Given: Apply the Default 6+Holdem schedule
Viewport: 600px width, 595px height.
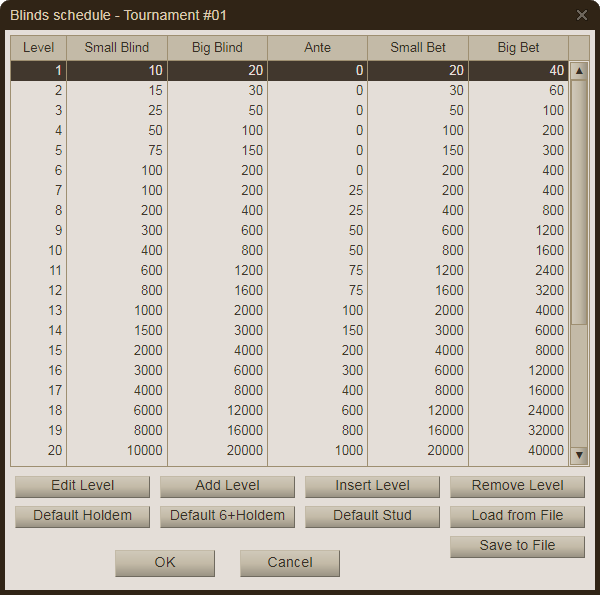Looking at the screenshot, I should (227, 516).
